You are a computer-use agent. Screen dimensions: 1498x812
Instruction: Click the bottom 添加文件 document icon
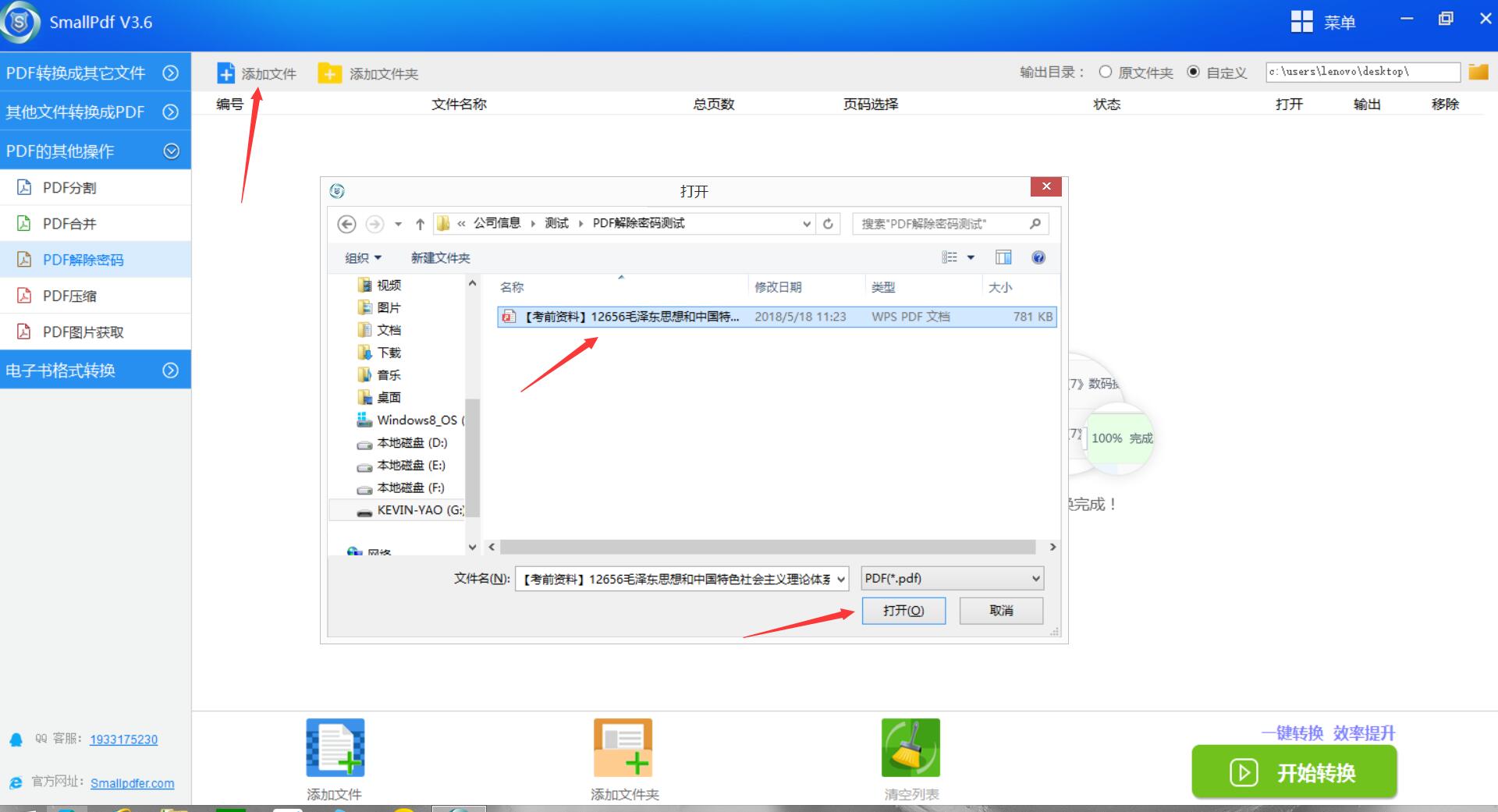point(335,747)
